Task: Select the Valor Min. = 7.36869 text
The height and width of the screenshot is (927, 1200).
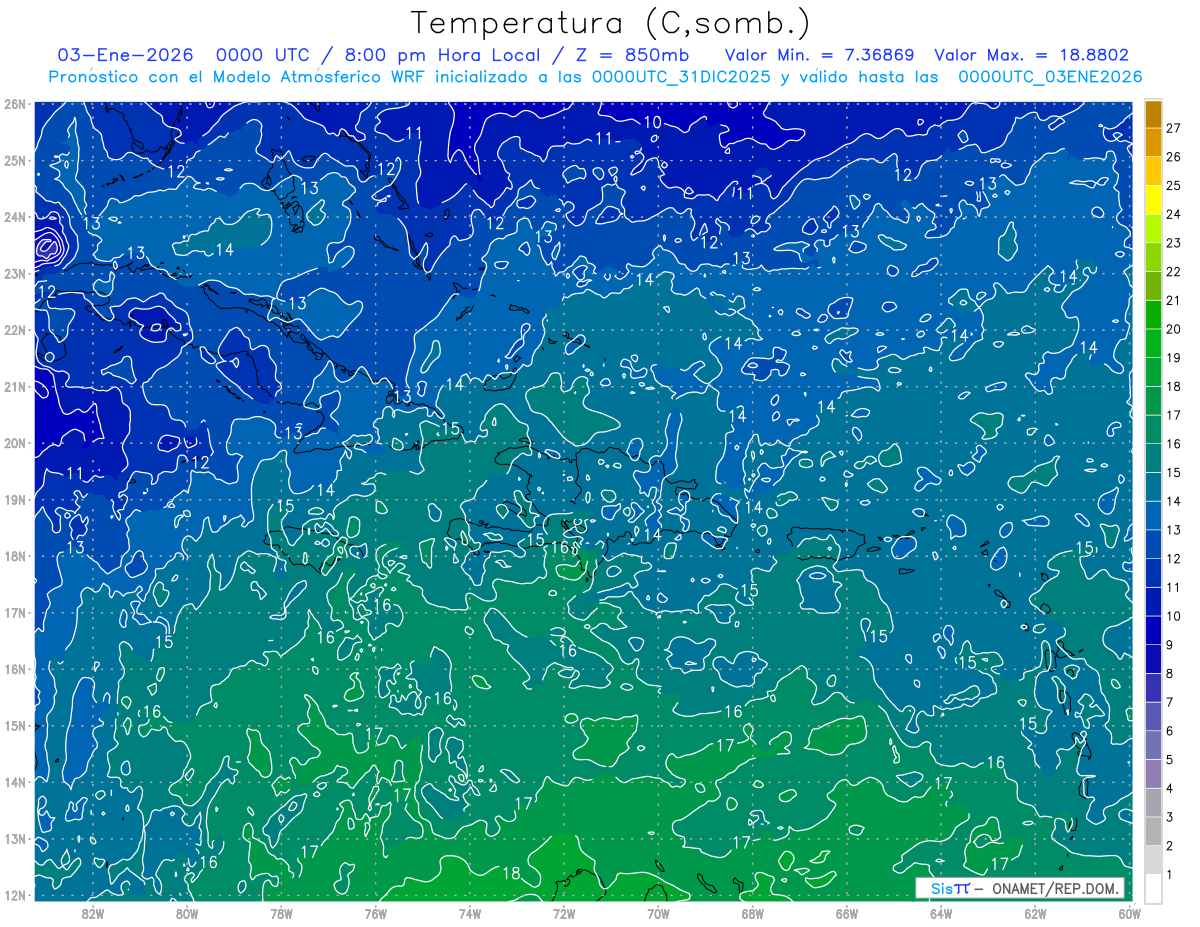Action: tap(819, 56)
